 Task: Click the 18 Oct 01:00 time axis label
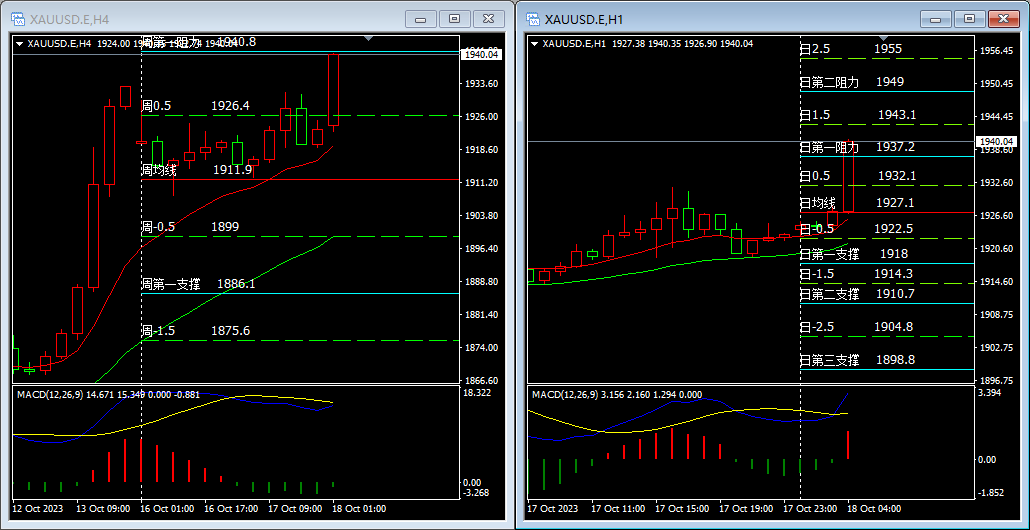click(358, 509)
